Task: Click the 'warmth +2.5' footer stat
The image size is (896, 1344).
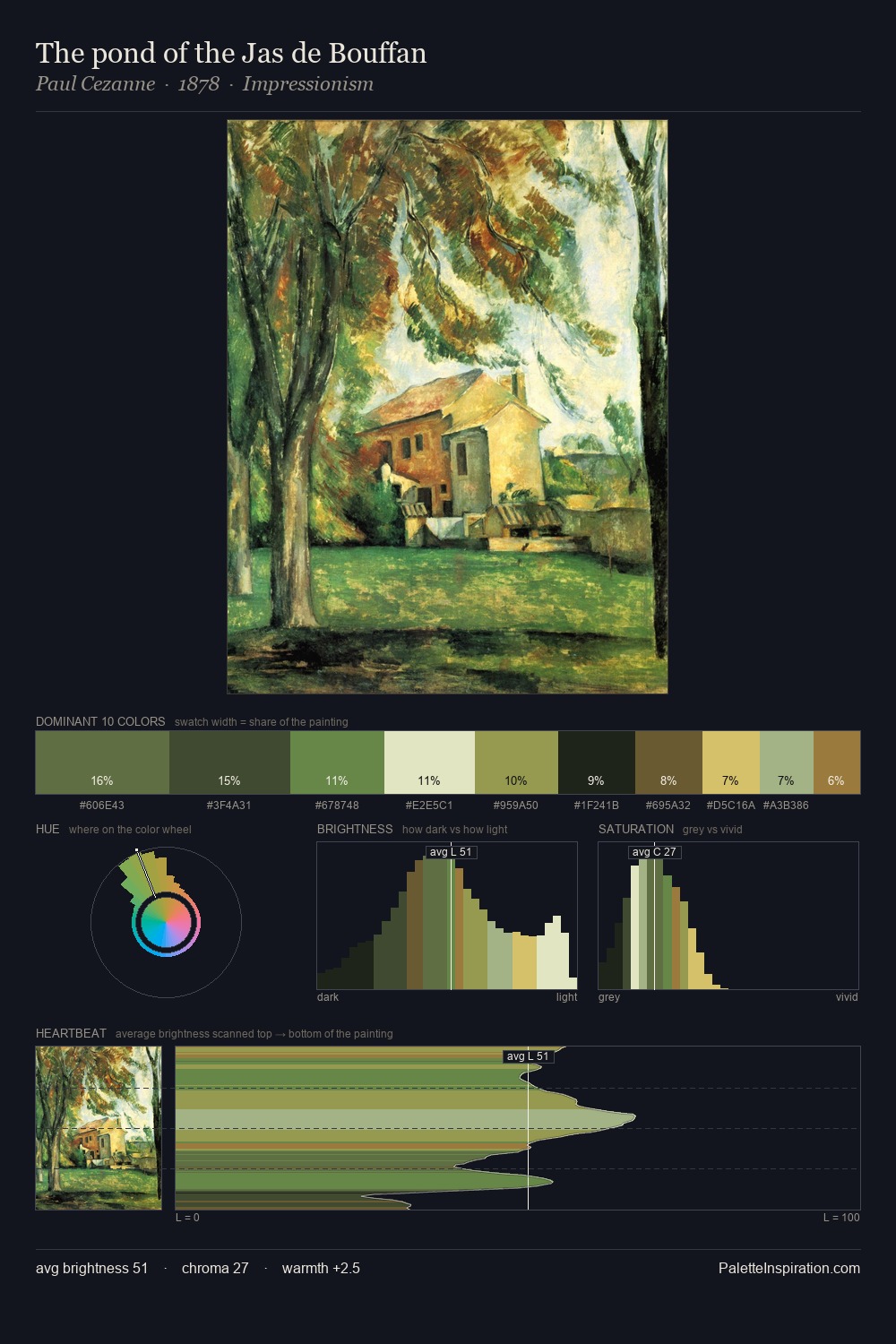Action: tap(321, 1268)
